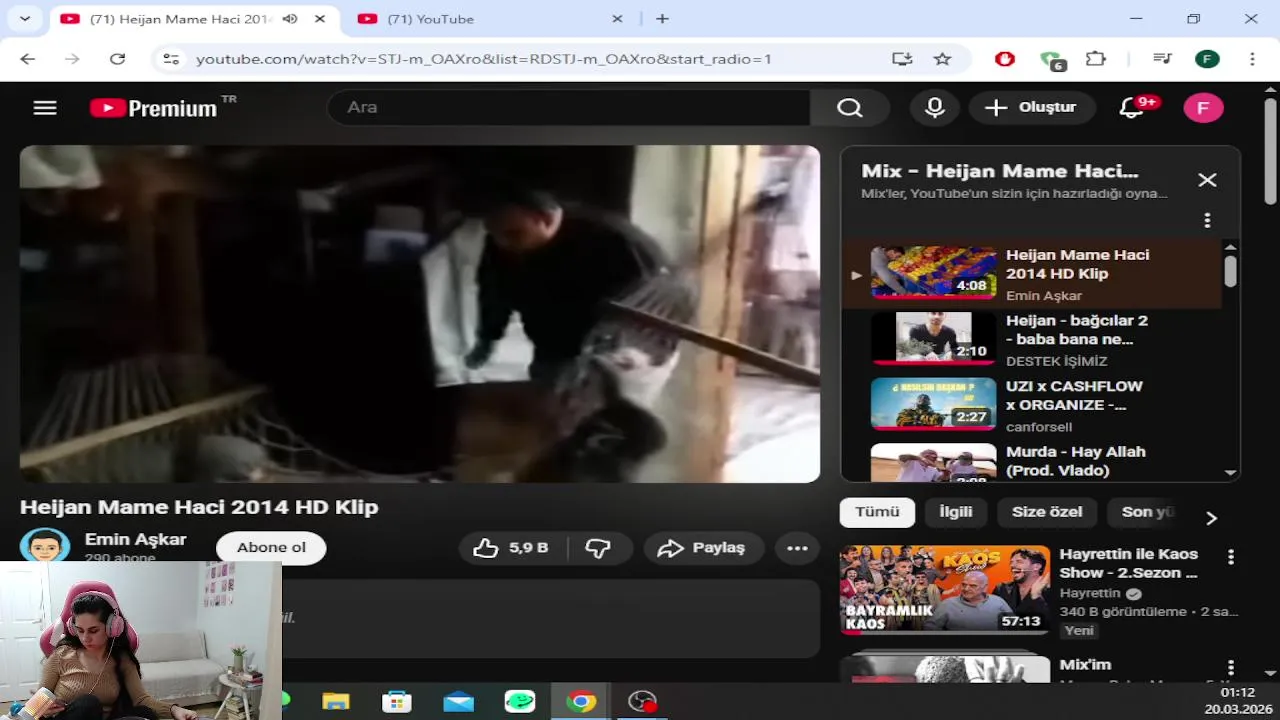The image size is (1280, 720).
Task: Open Chrome tab search dropdown
Action: [24, 19]
